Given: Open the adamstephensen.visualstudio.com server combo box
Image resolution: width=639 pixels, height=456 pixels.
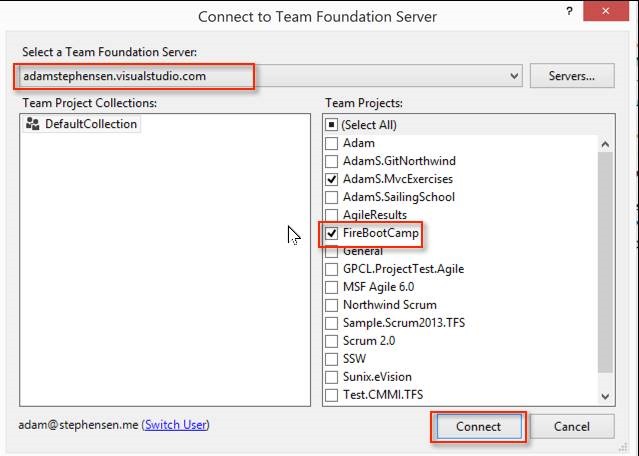Looking at the screenshot, I should click(x=269, y=76).
